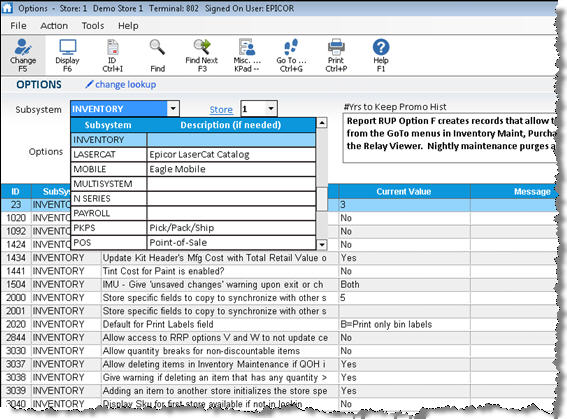567x419 pixels.
Task: Open the Action menu
Action: 54,26
